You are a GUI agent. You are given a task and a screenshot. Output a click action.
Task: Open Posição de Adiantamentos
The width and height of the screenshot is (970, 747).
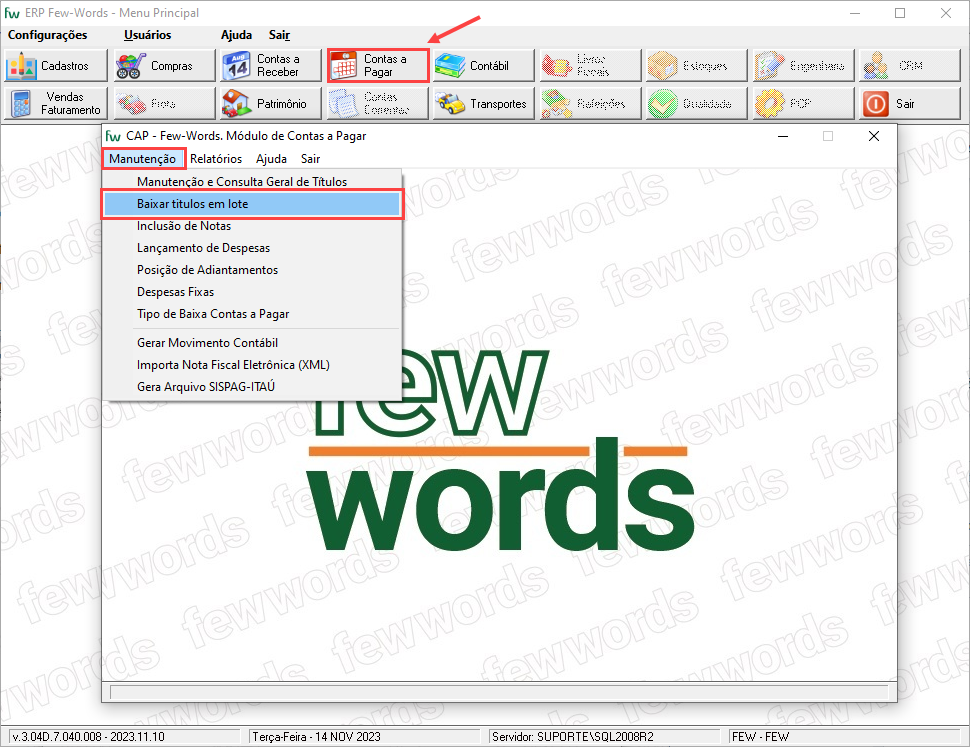click(252, 270)
